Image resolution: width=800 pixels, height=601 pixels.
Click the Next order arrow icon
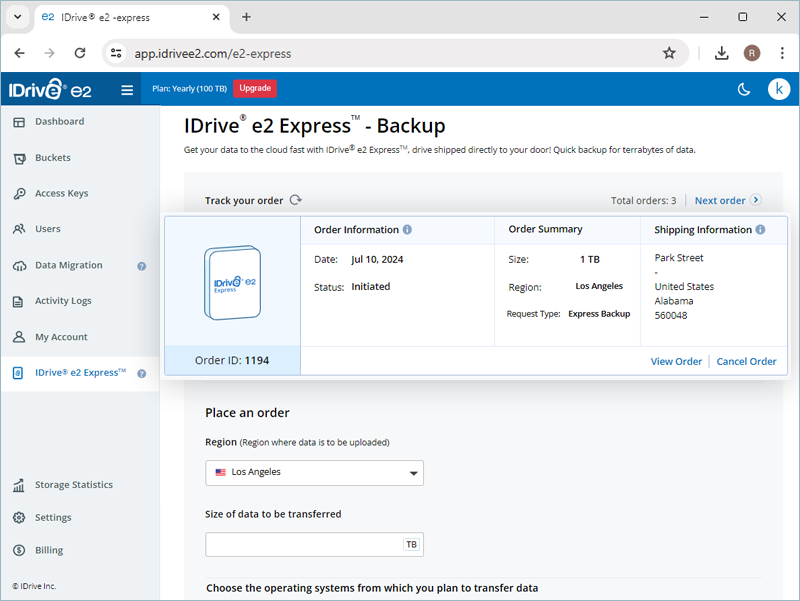756,200
